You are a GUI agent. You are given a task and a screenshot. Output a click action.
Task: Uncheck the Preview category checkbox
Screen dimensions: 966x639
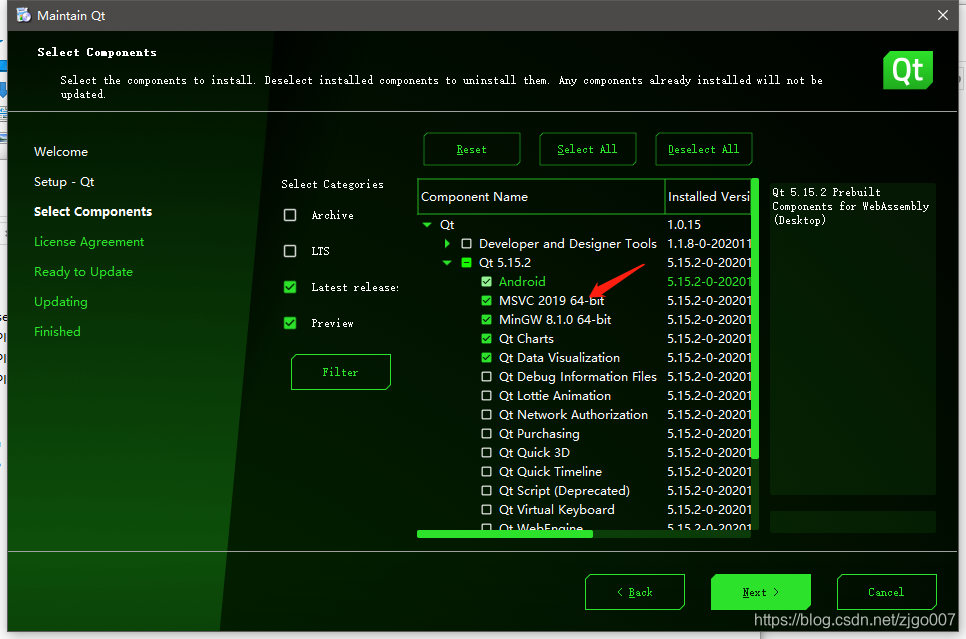290,323
